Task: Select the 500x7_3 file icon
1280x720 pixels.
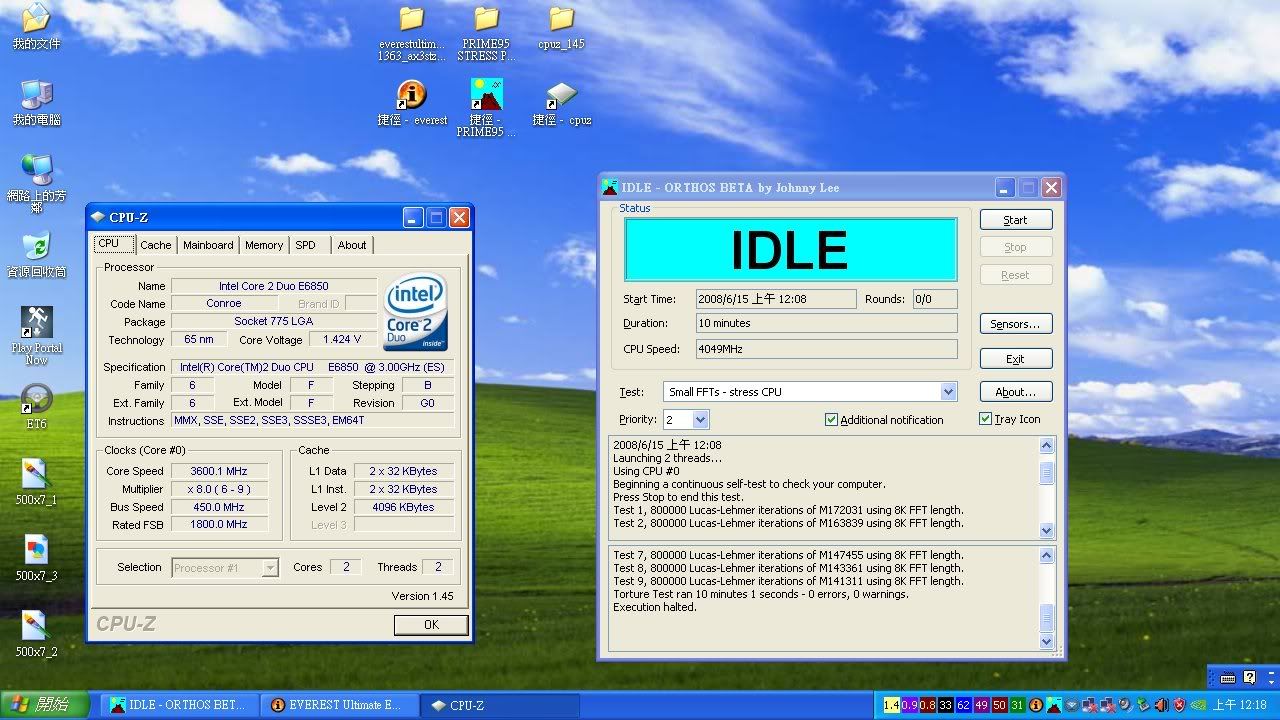Action: (x=36, y=558)
